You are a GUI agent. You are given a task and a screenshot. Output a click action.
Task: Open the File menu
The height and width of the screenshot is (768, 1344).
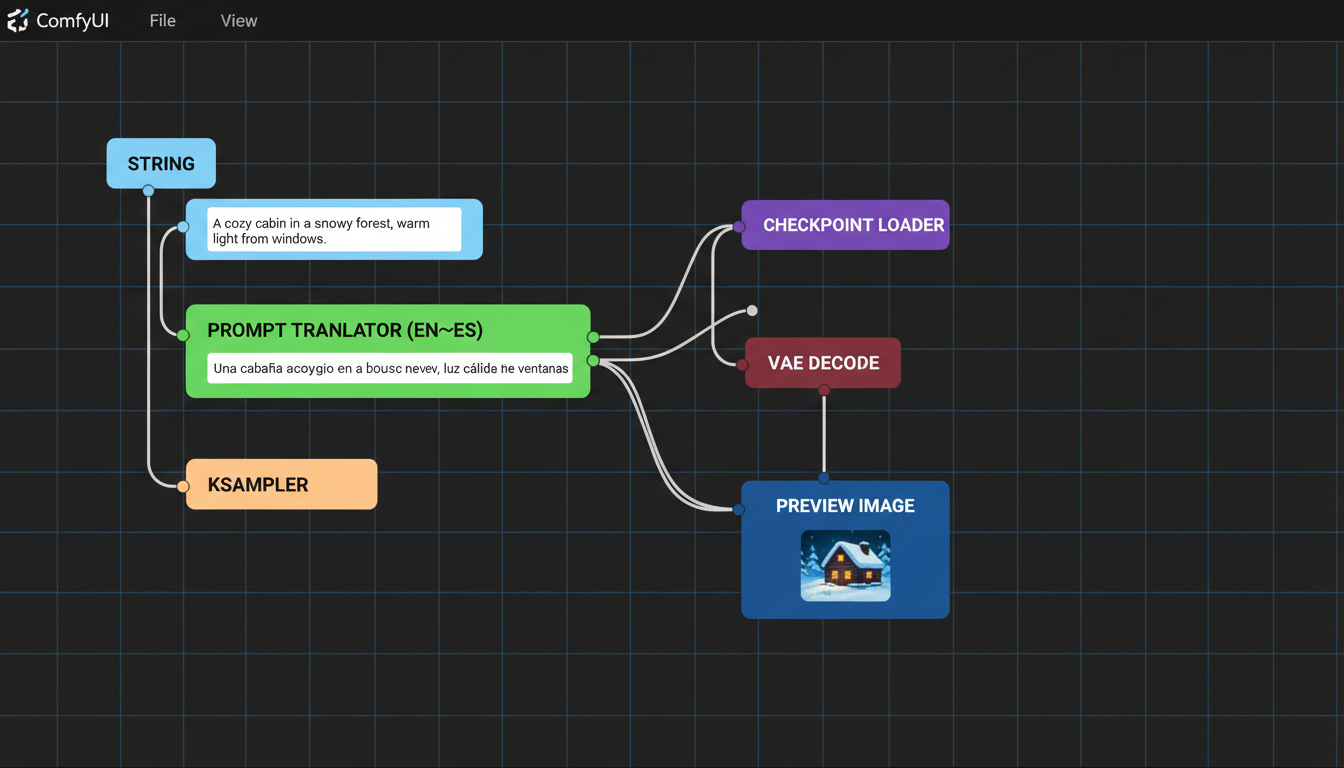coord(162,20)
